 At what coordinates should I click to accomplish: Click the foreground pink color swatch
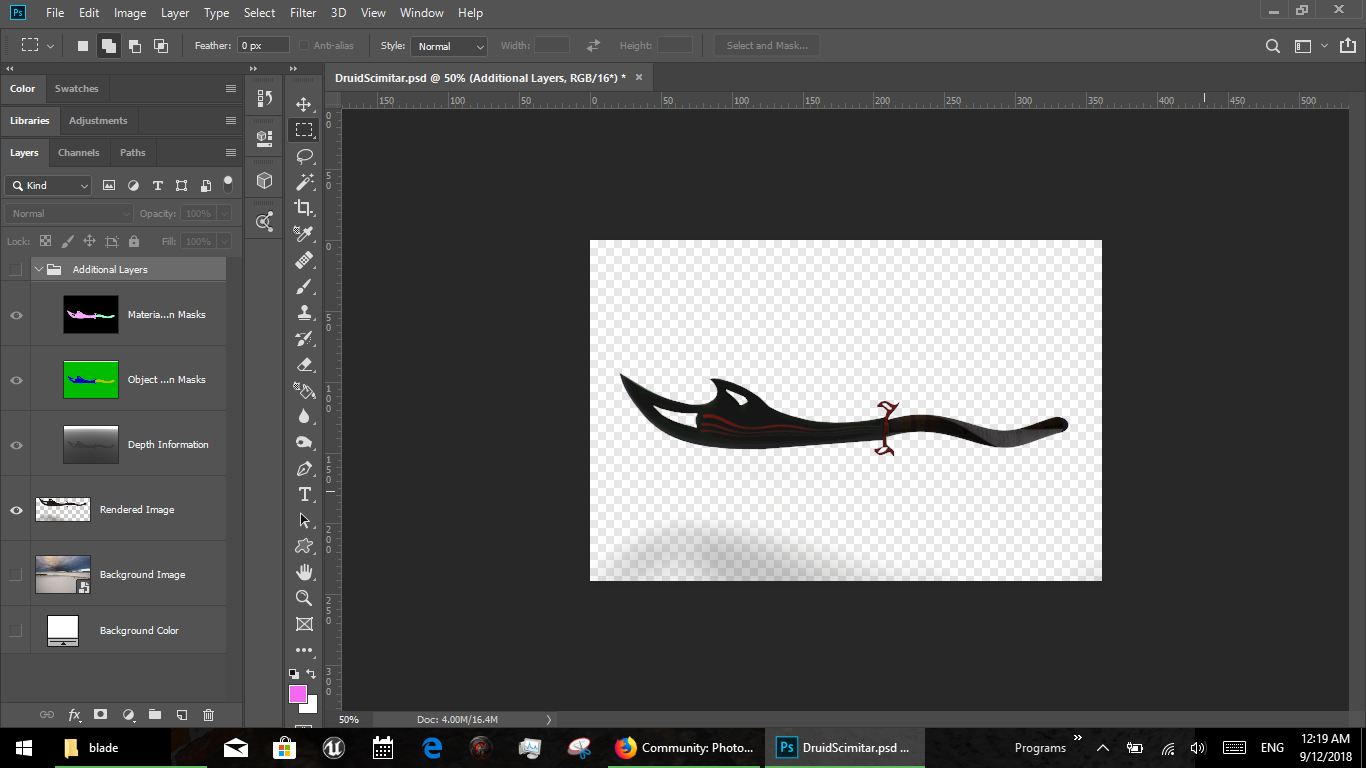(x=297, y=694)
